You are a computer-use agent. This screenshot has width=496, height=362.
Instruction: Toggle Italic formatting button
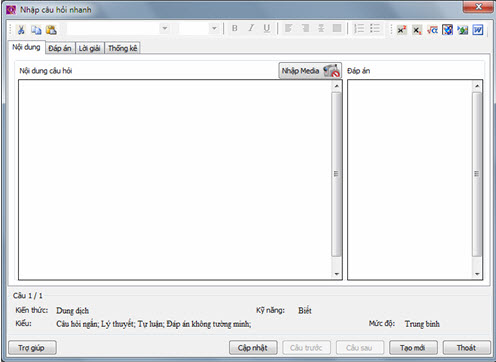pos(251,28)
